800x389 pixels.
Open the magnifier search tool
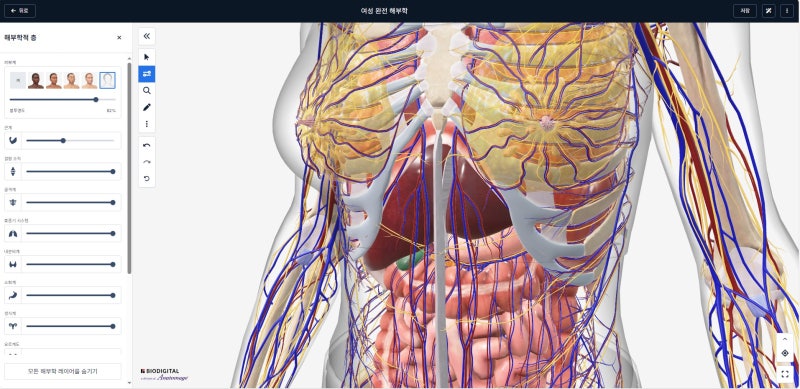tap(147, 91)
